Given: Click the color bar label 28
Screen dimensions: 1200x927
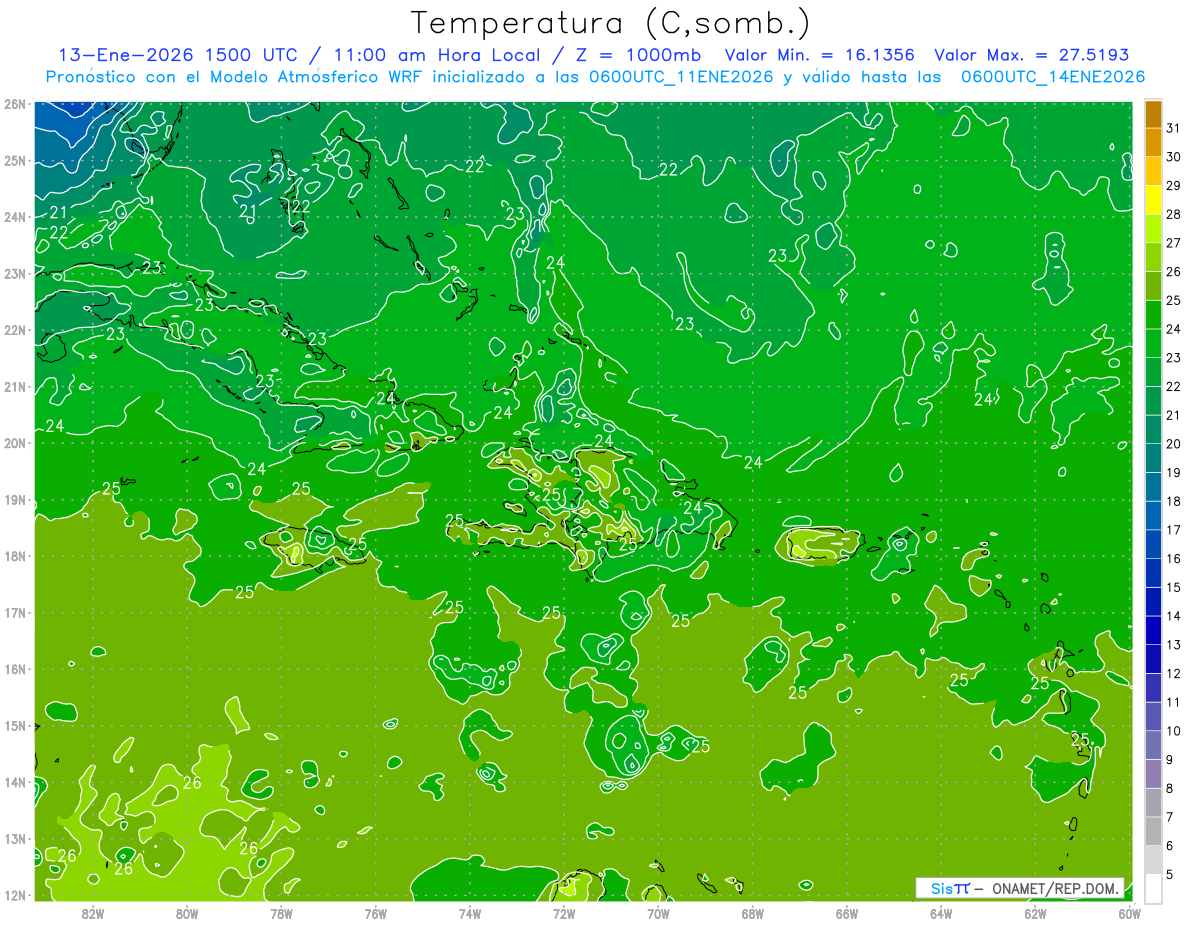Looking at the screenshot, I should [x=1174, y=214].
